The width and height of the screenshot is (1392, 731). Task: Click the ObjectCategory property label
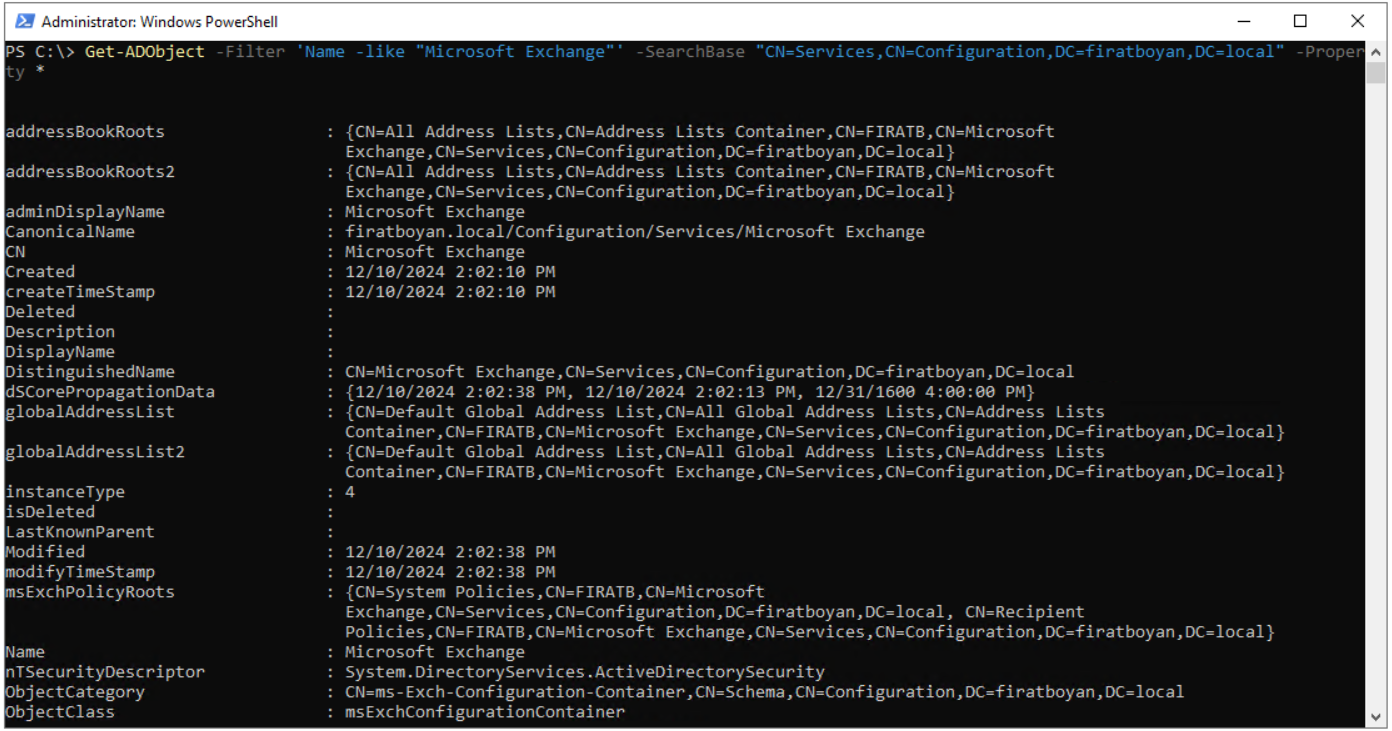pyautogui.click(x=75, y=692)
